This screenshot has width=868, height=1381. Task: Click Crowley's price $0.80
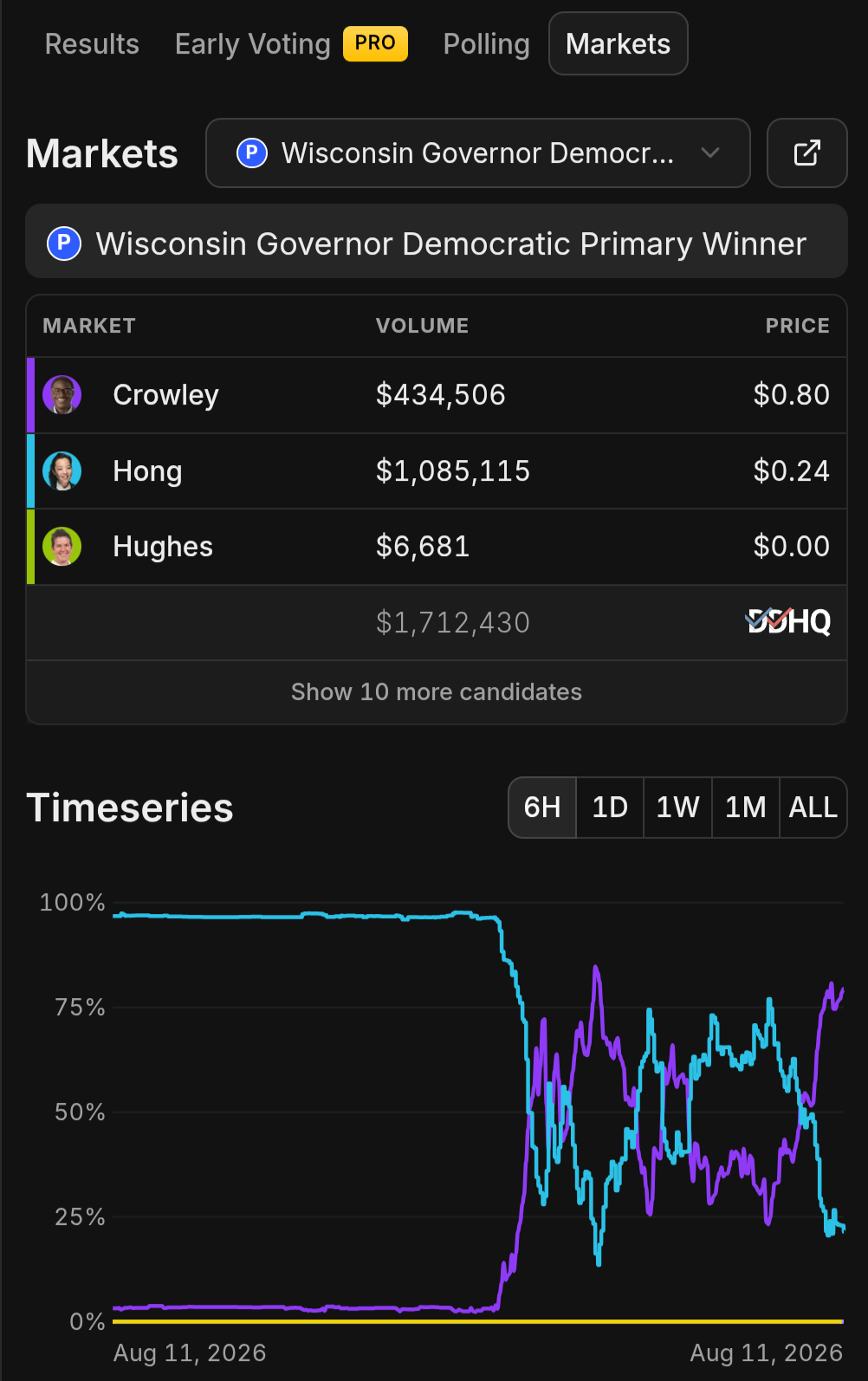click(792, 395)
